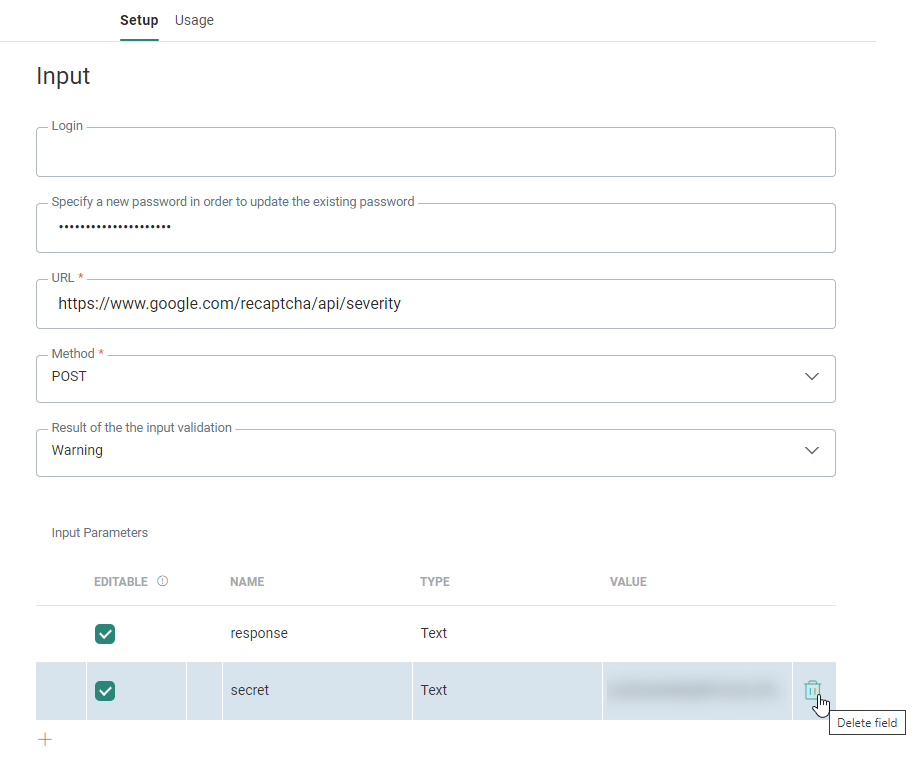Click the VALUE column header

pyautogui.click(x=628, y=582)
